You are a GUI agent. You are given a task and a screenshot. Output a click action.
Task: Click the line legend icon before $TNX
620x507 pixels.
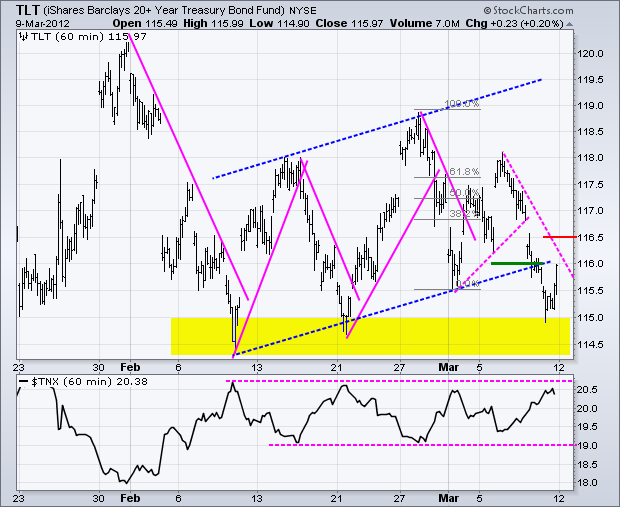coord(24,382)
